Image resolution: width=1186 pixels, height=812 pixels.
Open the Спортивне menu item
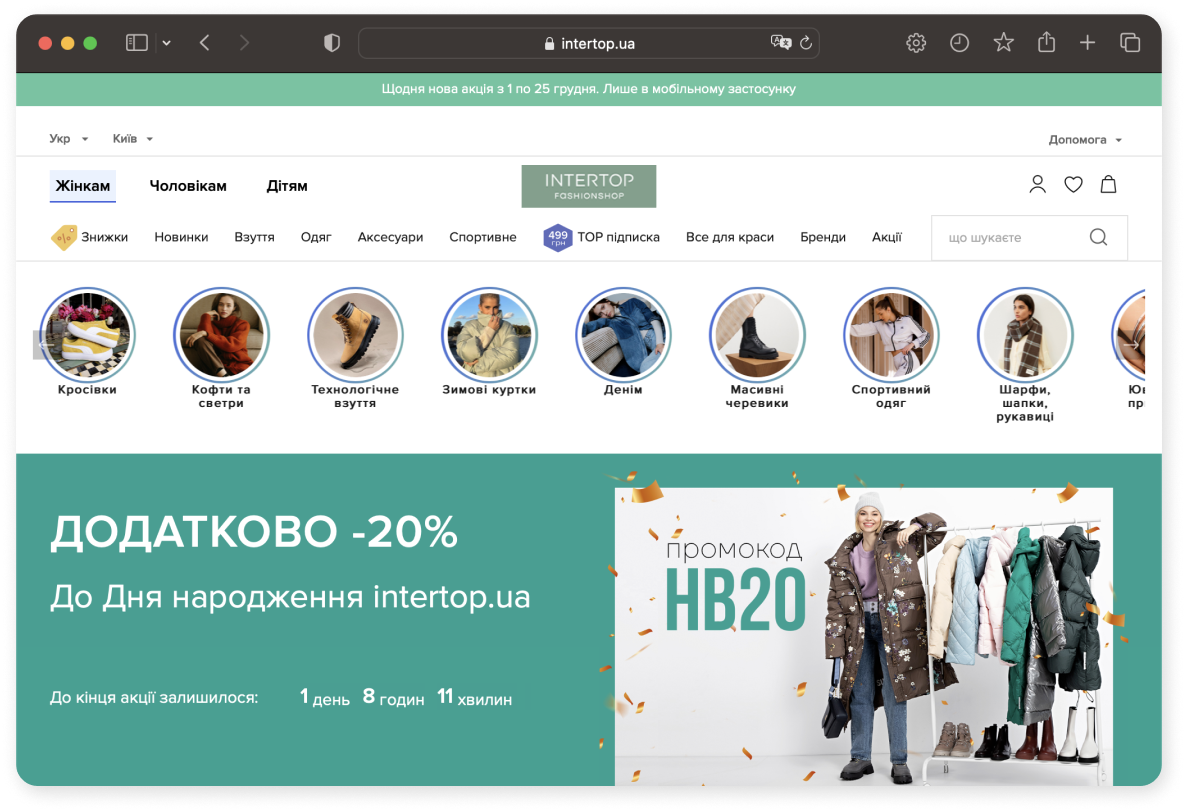483,237
